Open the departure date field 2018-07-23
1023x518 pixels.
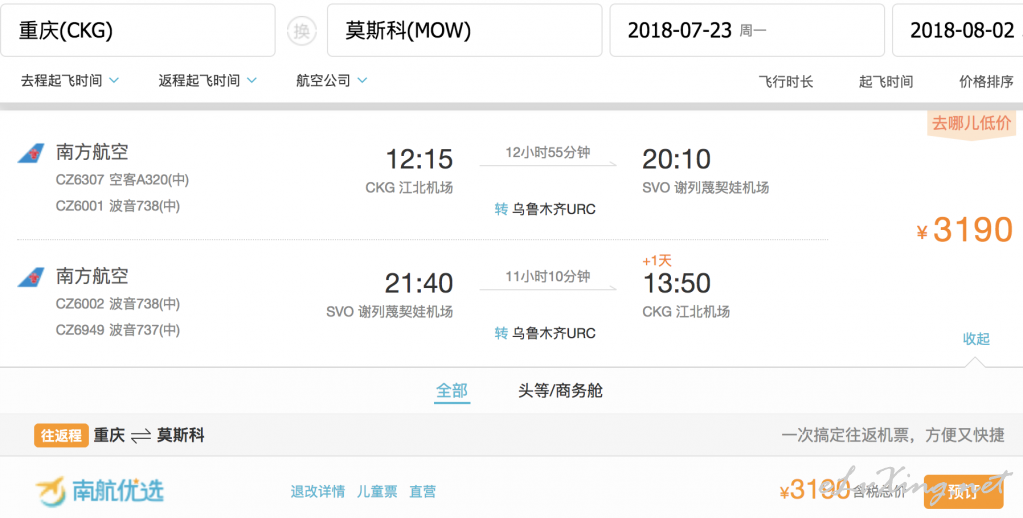[747, 31]
